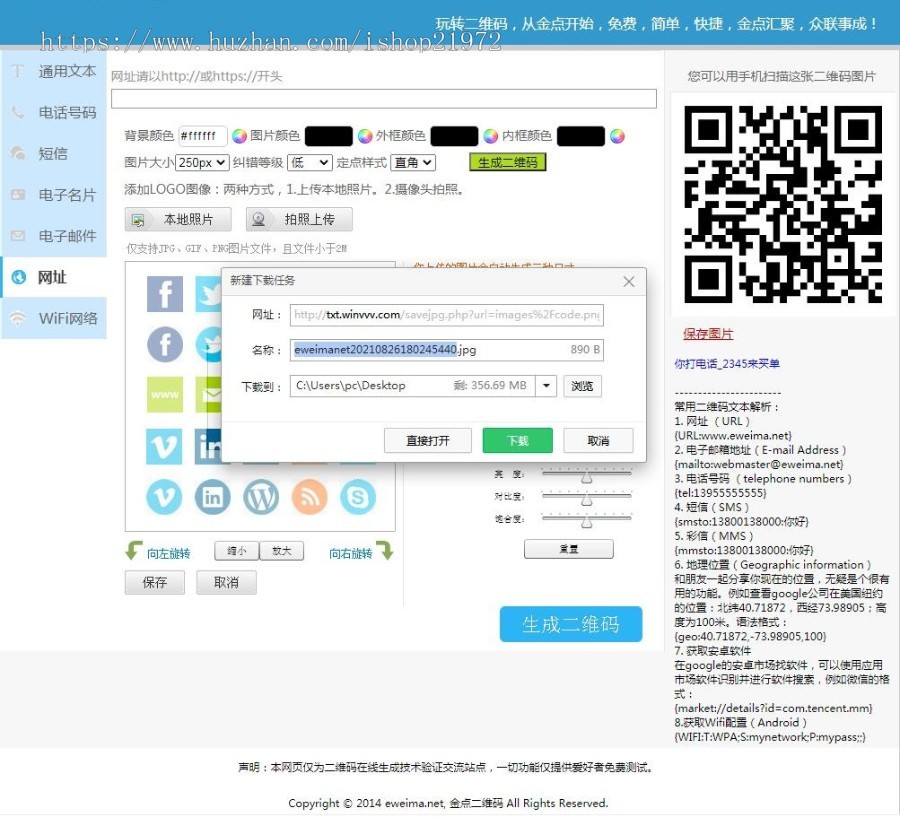
Task: Click the large blue 生成二维码 button
Action: tap(571, 624)
